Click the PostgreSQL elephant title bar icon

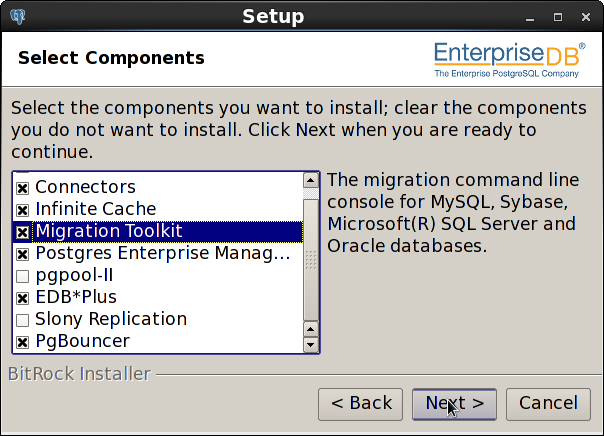click(x=18, y=17)
